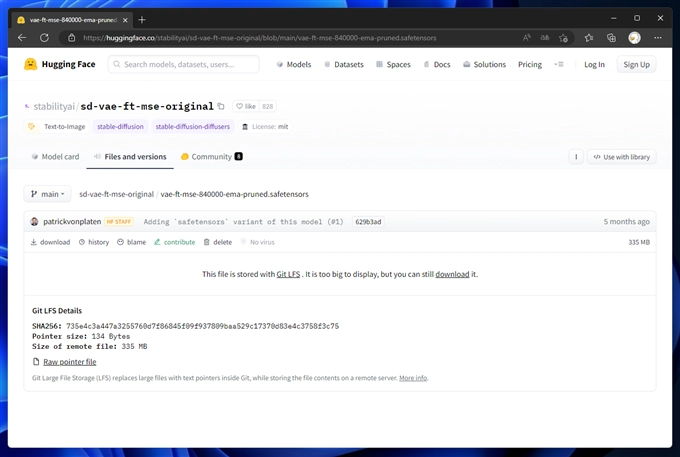Click the read aloud icon in address bar

[x=526, y=38]
